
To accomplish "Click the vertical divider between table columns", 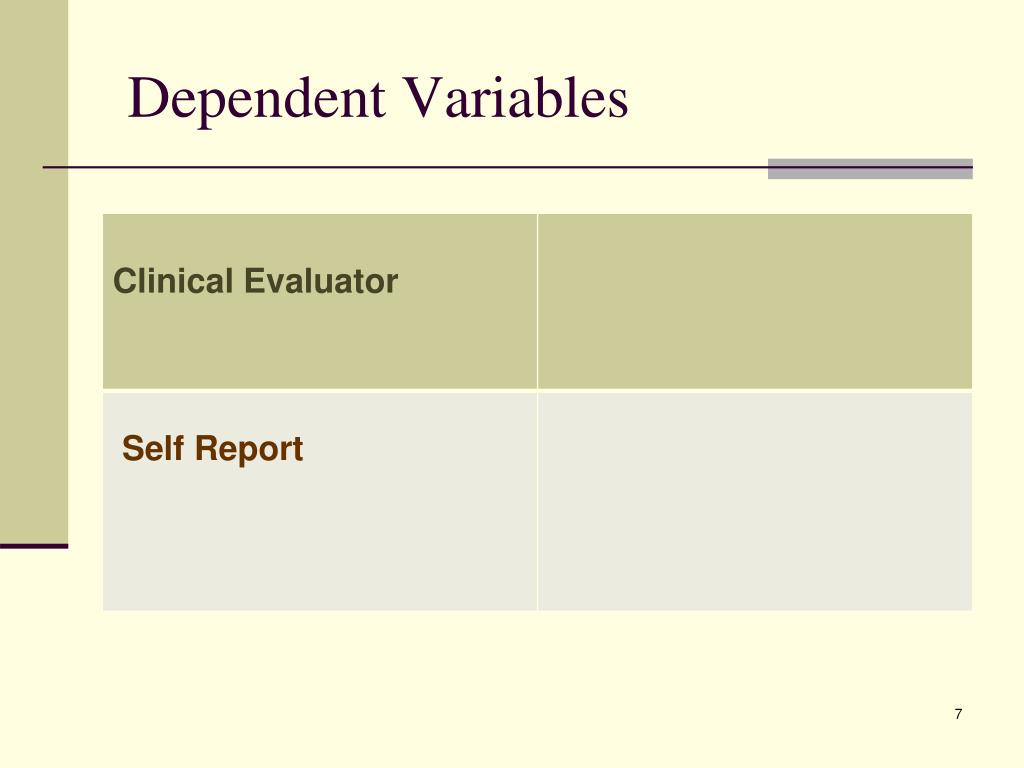I will (x=537, y=412).
